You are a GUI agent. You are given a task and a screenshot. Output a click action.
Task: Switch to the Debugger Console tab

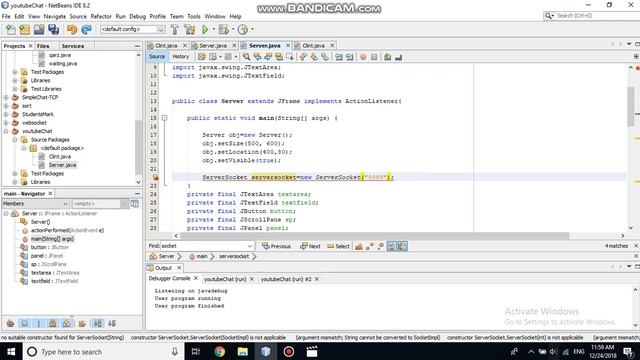pyautogui.click(x=169, y=278)
